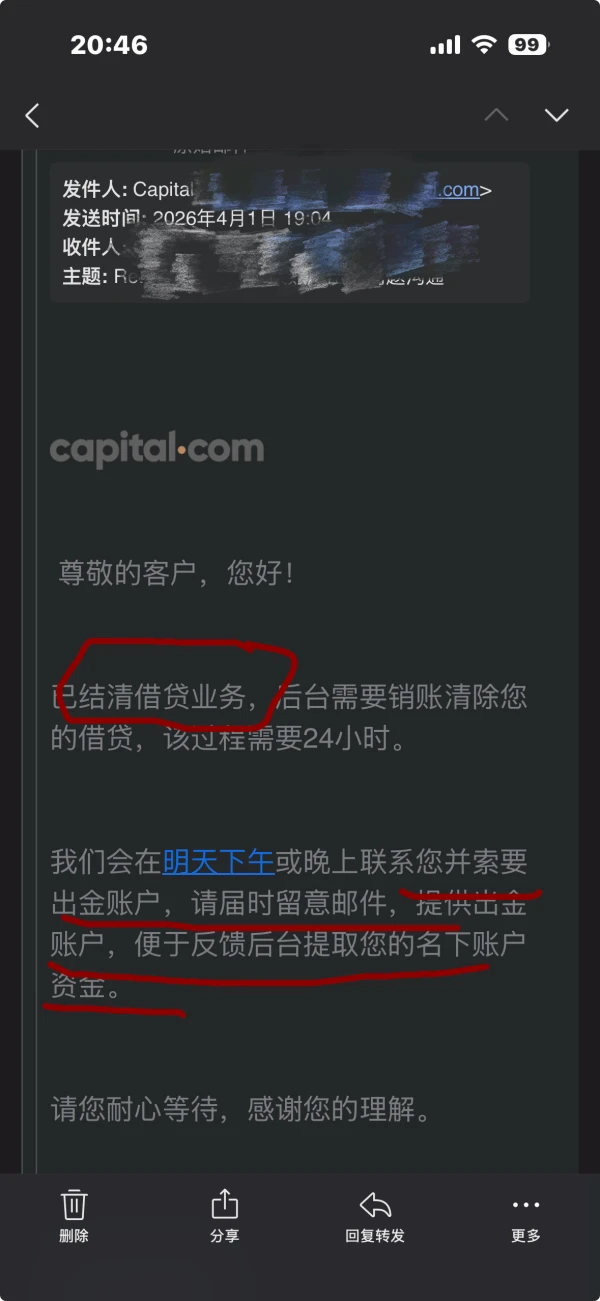Tap the Wi-Fi status icon

tap(485, 45)
